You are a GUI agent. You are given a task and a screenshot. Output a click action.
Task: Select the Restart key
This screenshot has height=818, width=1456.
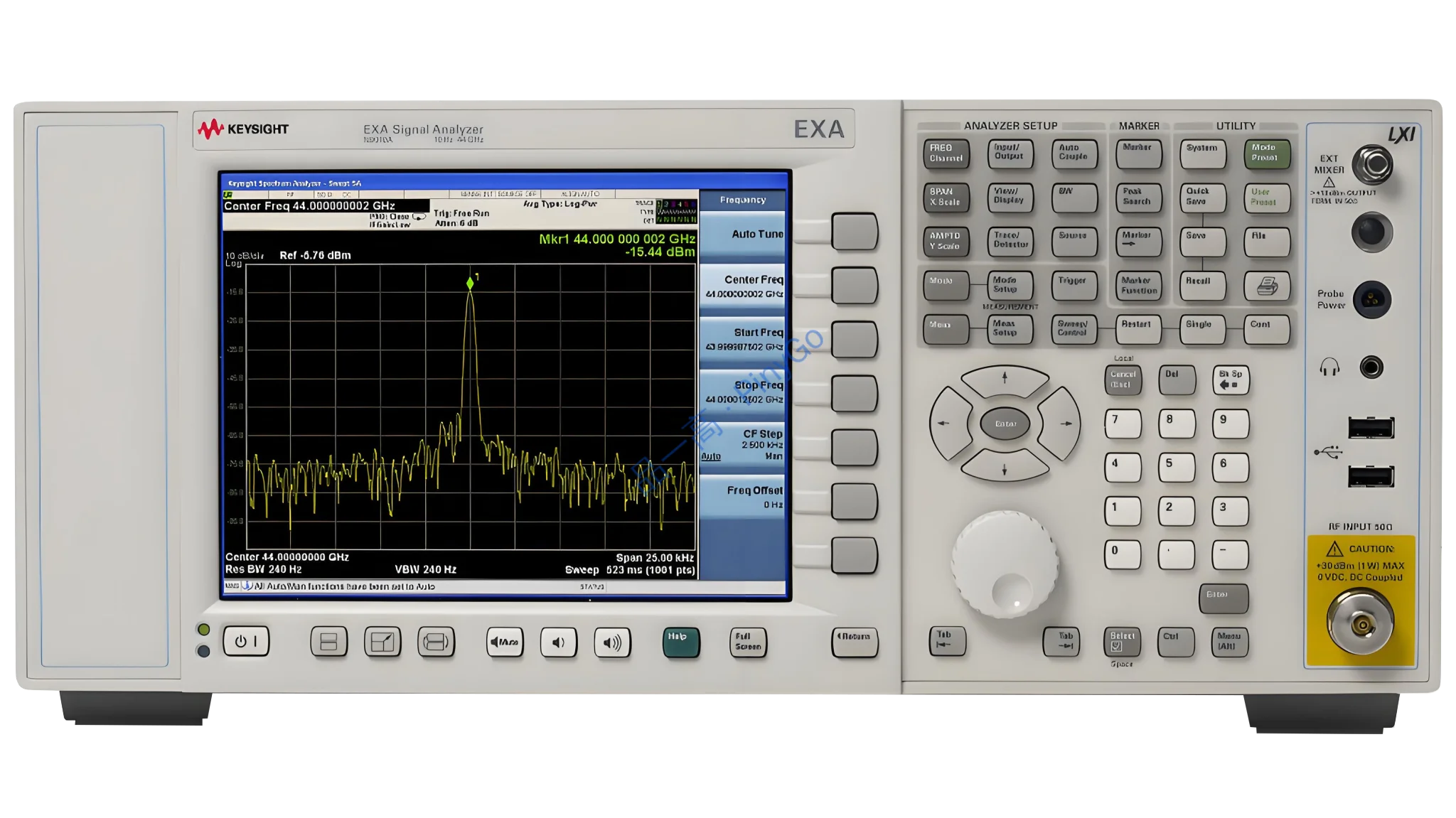pos(1139,329)
